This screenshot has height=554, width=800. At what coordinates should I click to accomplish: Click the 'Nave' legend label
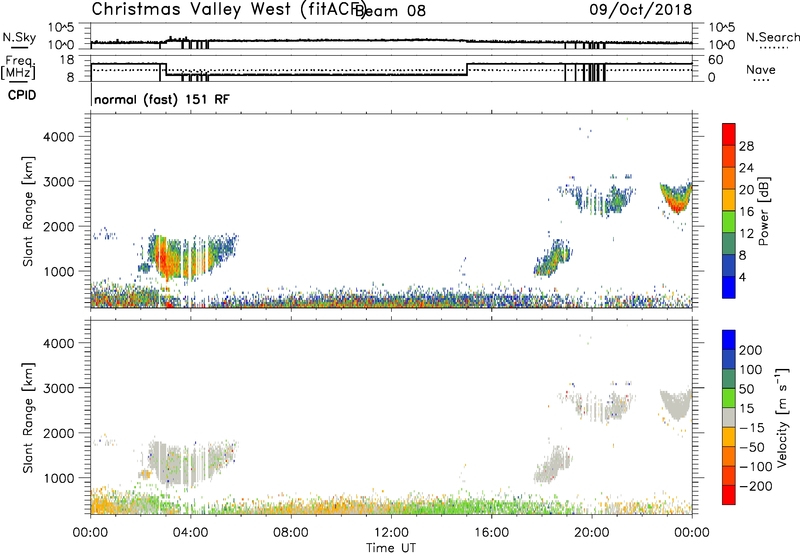point(761,69)
